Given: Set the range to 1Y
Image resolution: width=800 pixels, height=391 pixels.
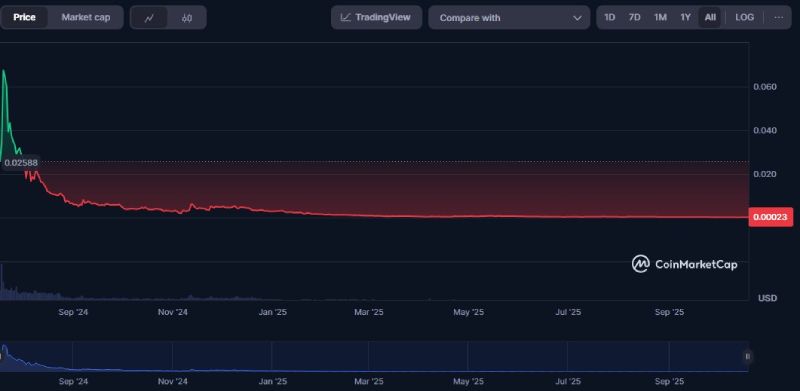Looking at the screenshot, I should [x=685, y=17].
